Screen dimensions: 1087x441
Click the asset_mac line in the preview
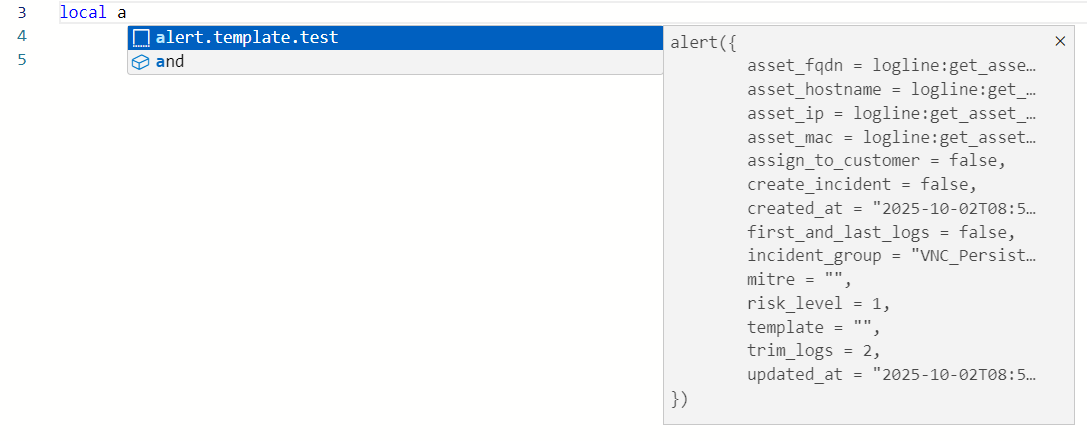[x=890, y=138]
